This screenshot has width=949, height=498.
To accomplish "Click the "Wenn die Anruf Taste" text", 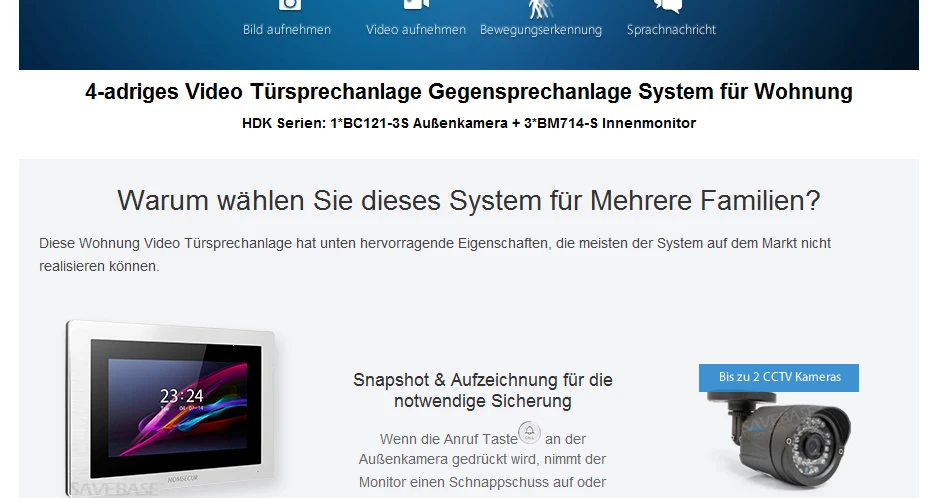I will [x=448, y=439].
